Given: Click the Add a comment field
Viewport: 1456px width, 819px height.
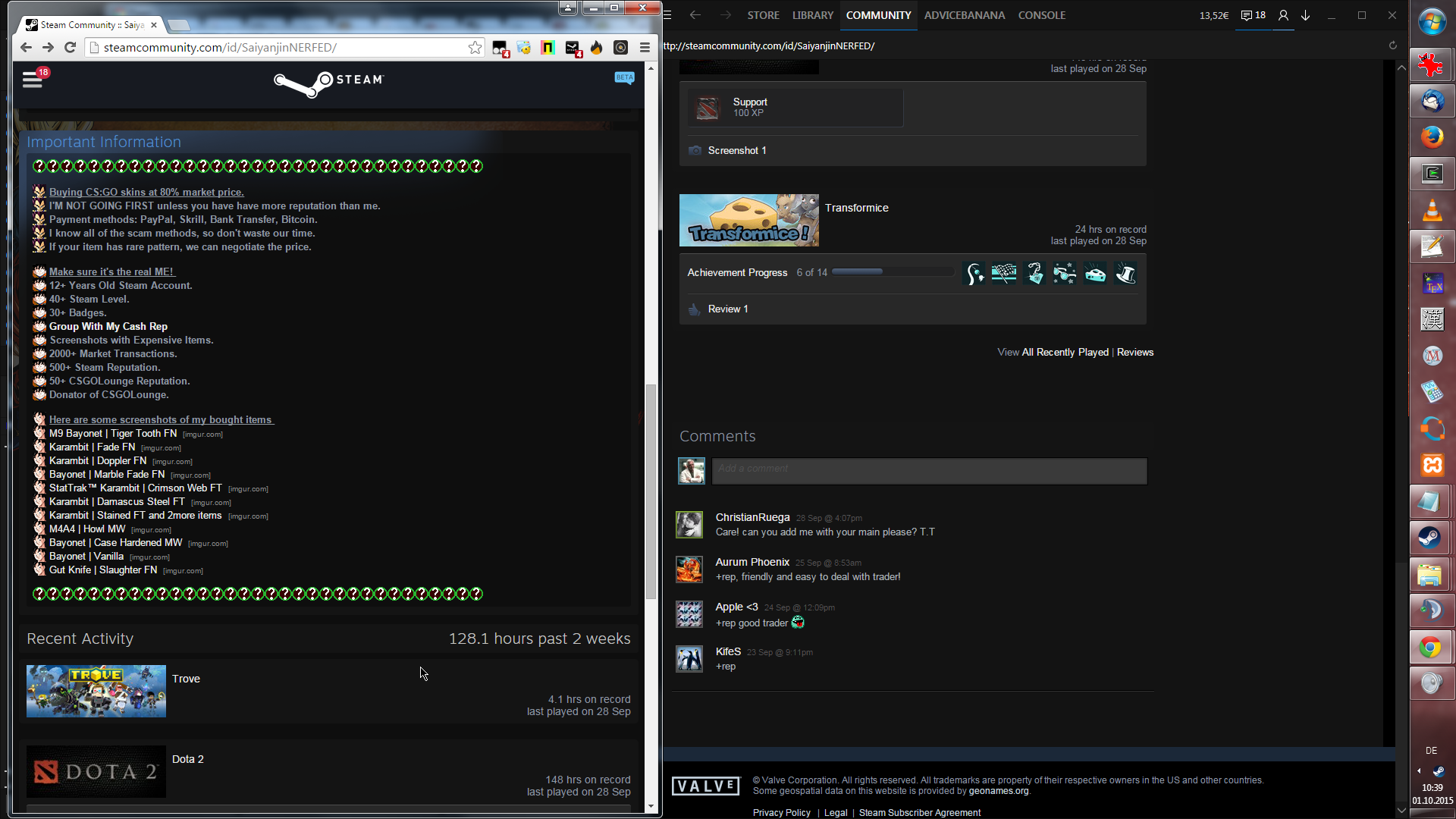Looking at the screenshot, I should (x=929, y=470).
